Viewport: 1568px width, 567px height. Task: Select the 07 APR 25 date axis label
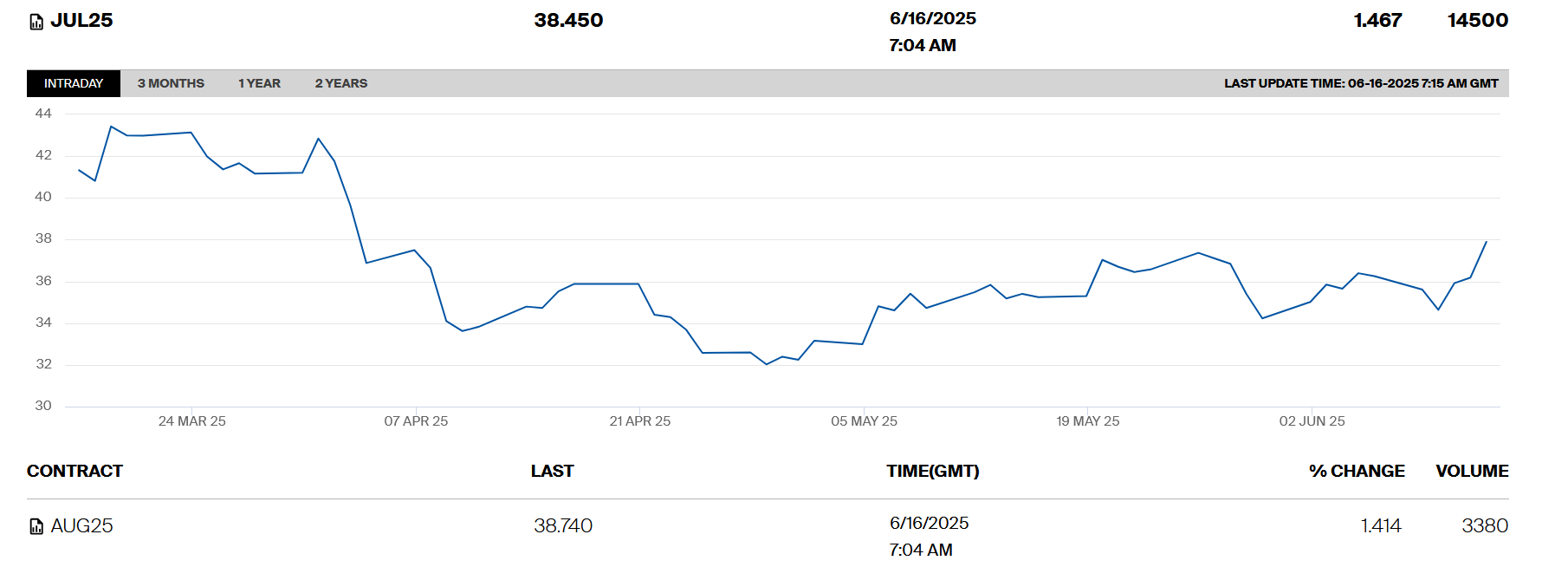[x=416, y=421]
